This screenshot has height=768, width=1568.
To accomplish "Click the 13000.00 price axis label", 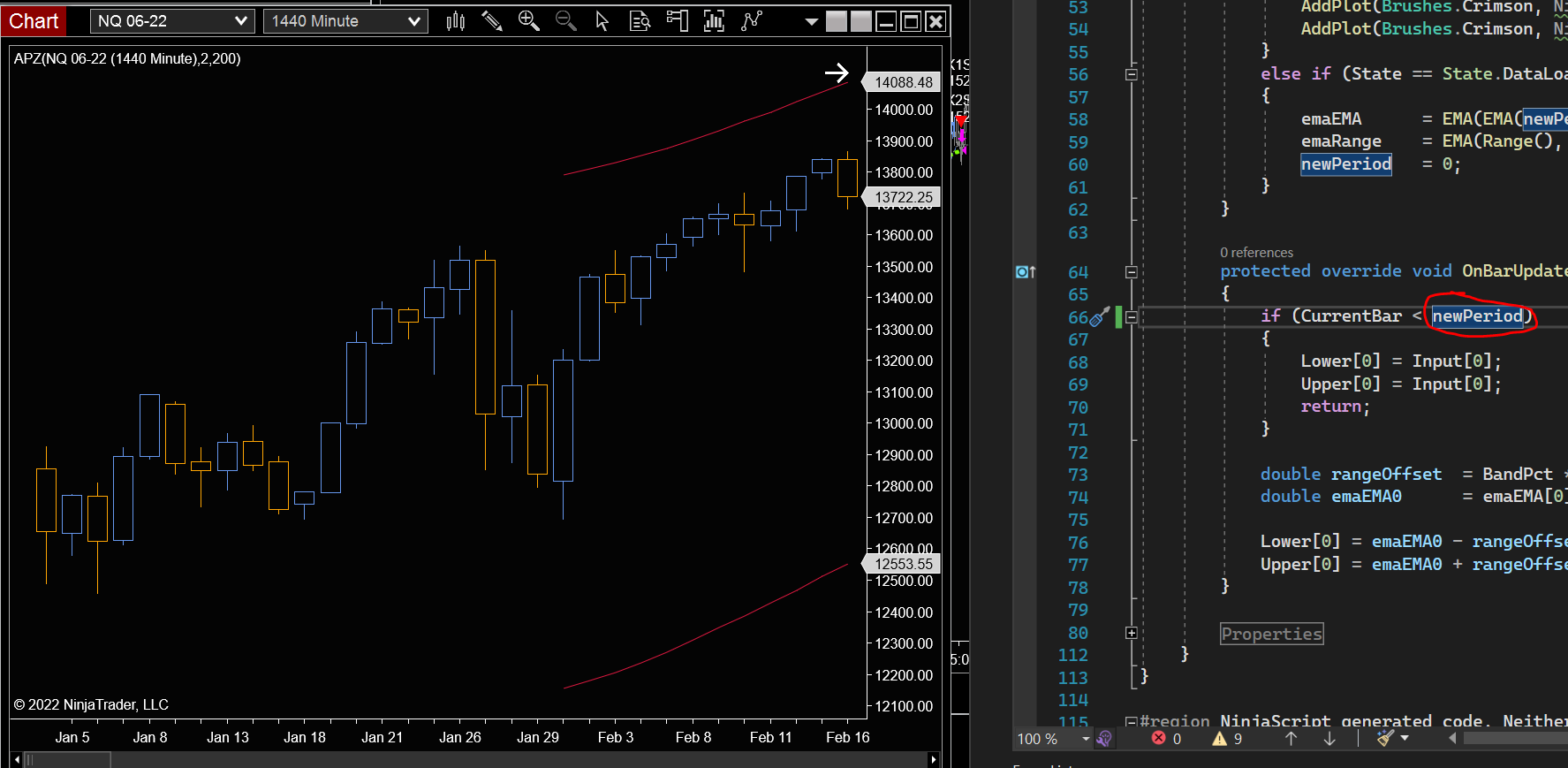I will pyautogui.click(x=904, y=424).
